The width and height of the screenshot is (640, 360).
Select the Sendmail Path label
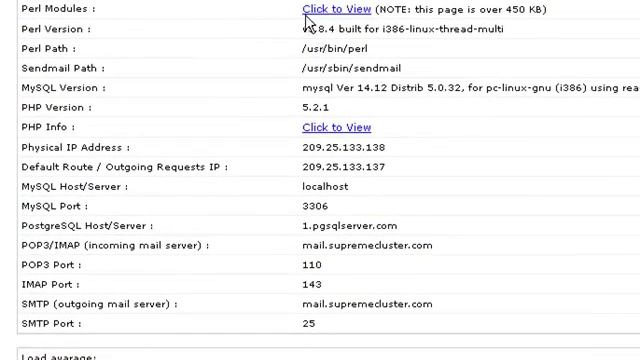pyautogui.click(x=63, y=69)
